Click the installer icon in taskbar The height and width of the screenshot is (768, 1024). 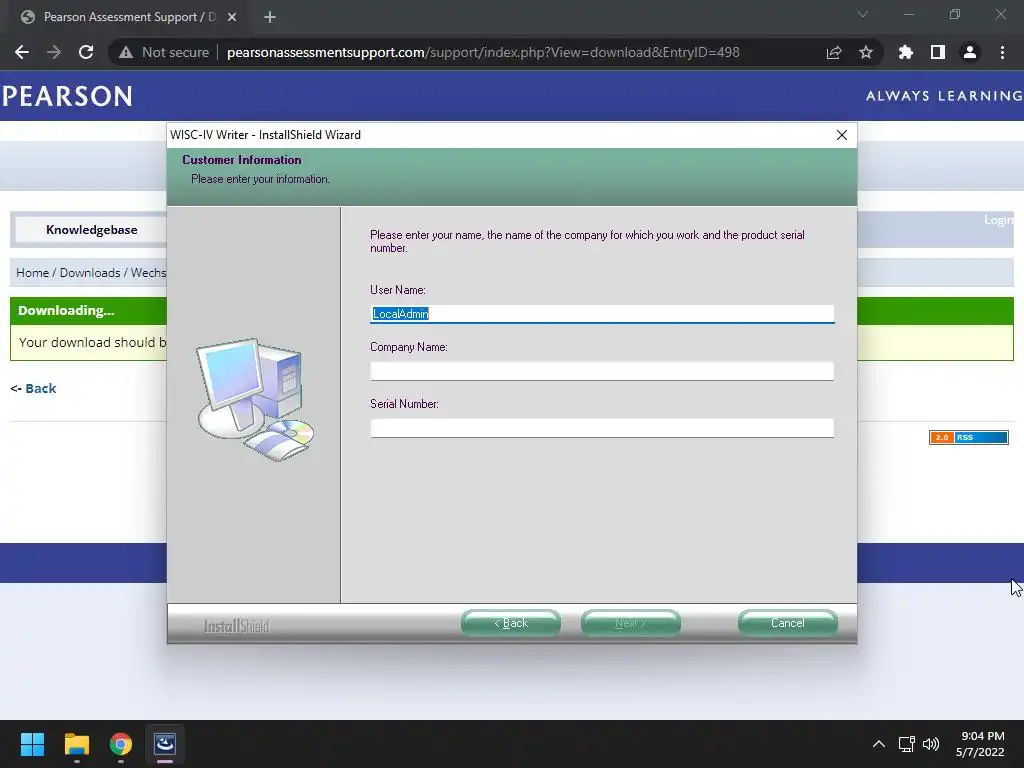point(165,744)
